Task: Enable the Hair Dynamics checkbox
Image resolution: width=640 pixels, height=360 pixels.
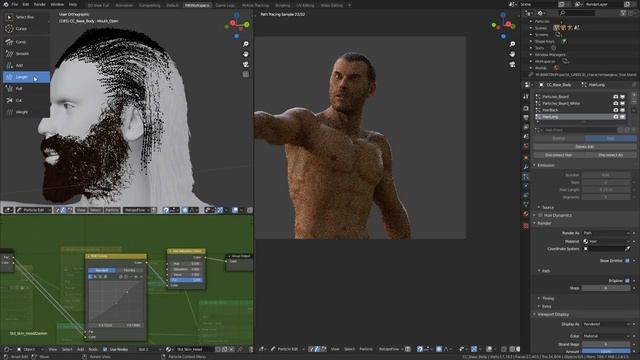Action: click(540, 215)
